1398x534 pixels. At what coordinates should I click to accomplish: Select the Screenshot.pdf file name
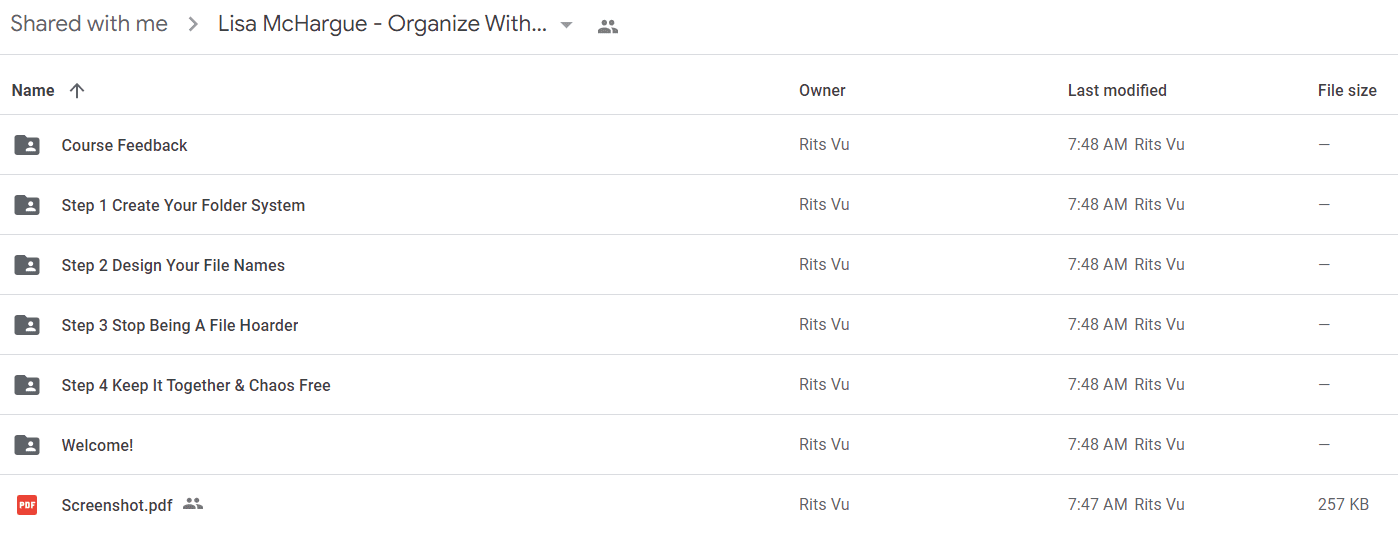tap(117, 505)
